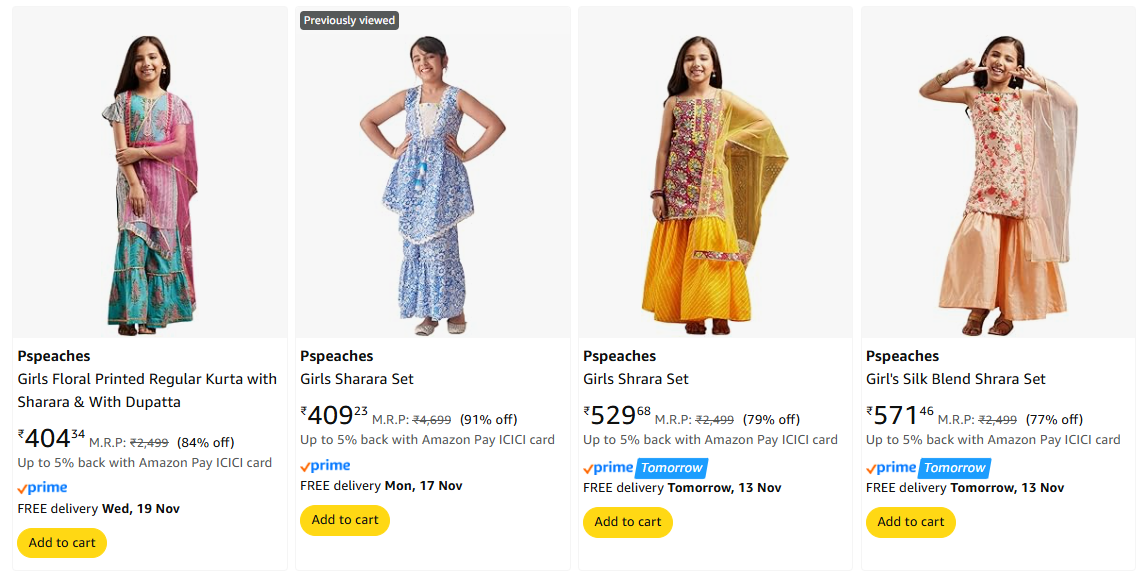Click the ₹404 price on the first product
The height and width of the screenshot is (578, 1137).
(x=51, y=439)
